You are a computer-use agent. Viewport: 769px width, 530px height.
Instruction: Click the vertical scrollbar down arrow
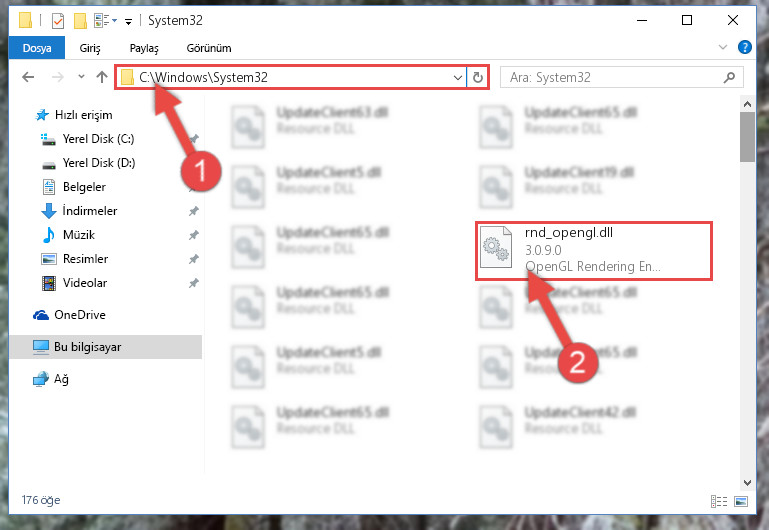click(x=747, y=482)
